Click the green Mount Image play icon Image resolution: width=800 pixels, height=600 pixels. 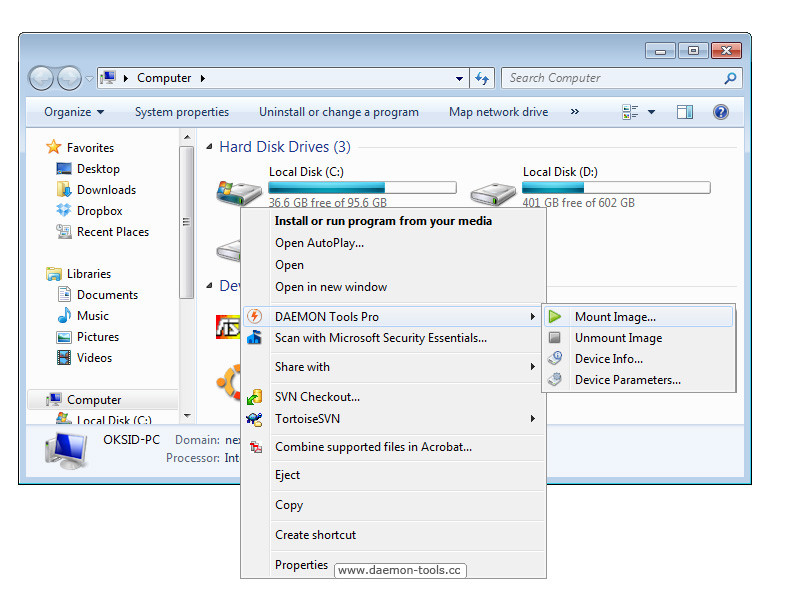coord(555,316)
